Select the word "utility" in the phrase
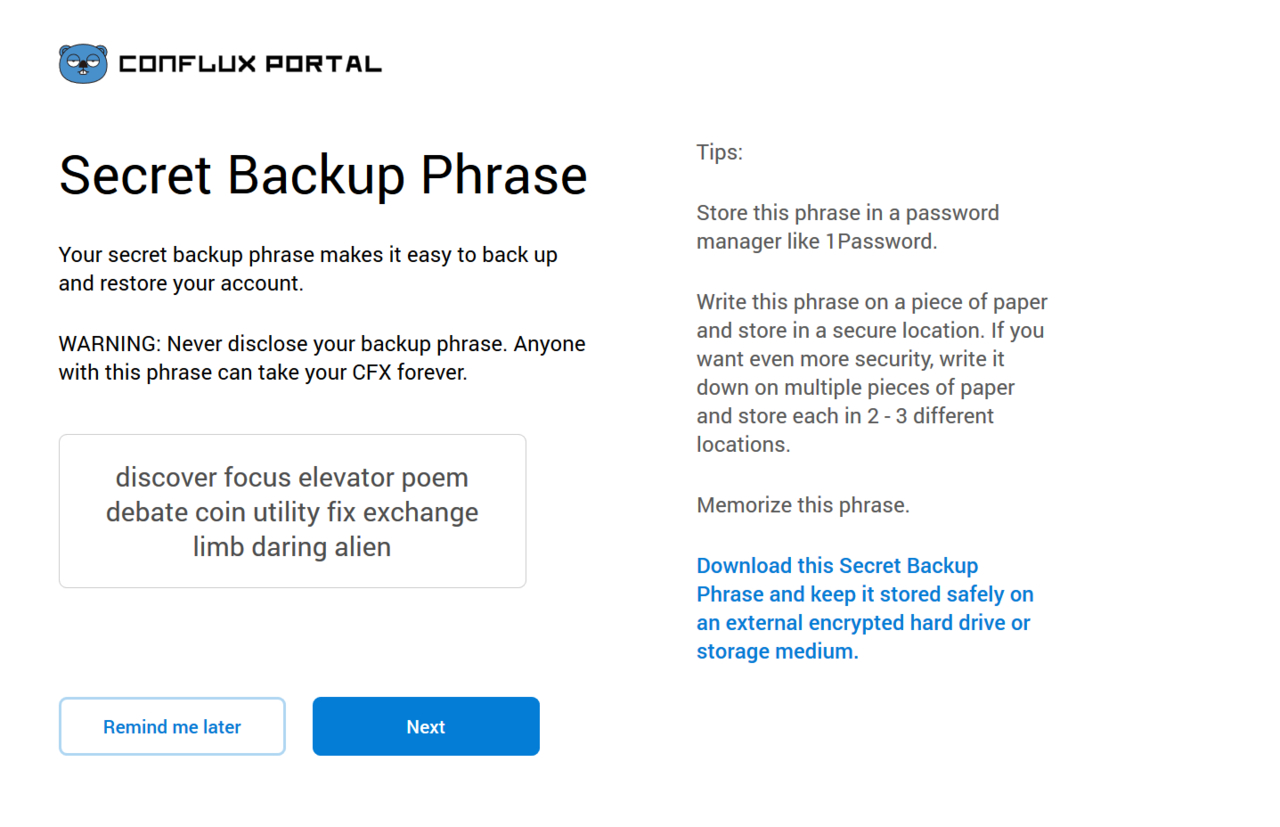 click(286, 512)
